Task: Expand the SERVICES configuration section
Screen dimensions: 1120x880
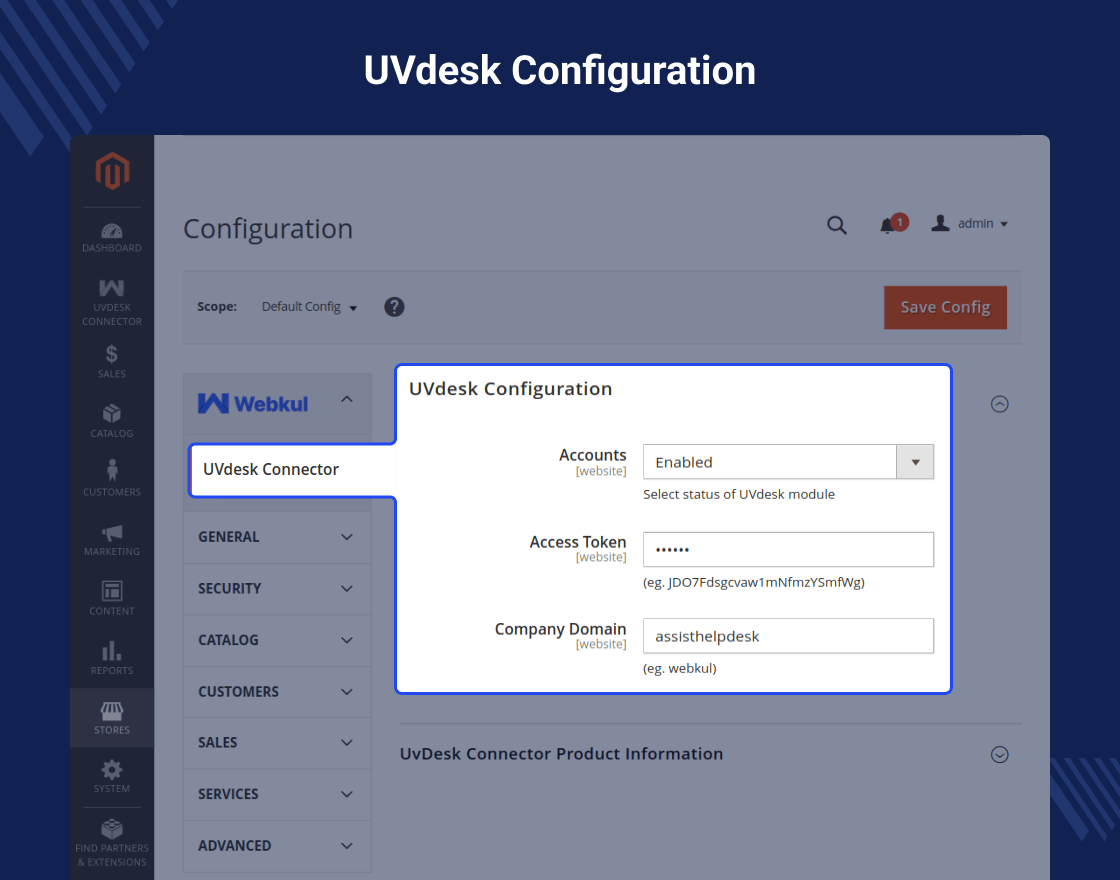Action: pyautogui.click(x=277, y=794)
